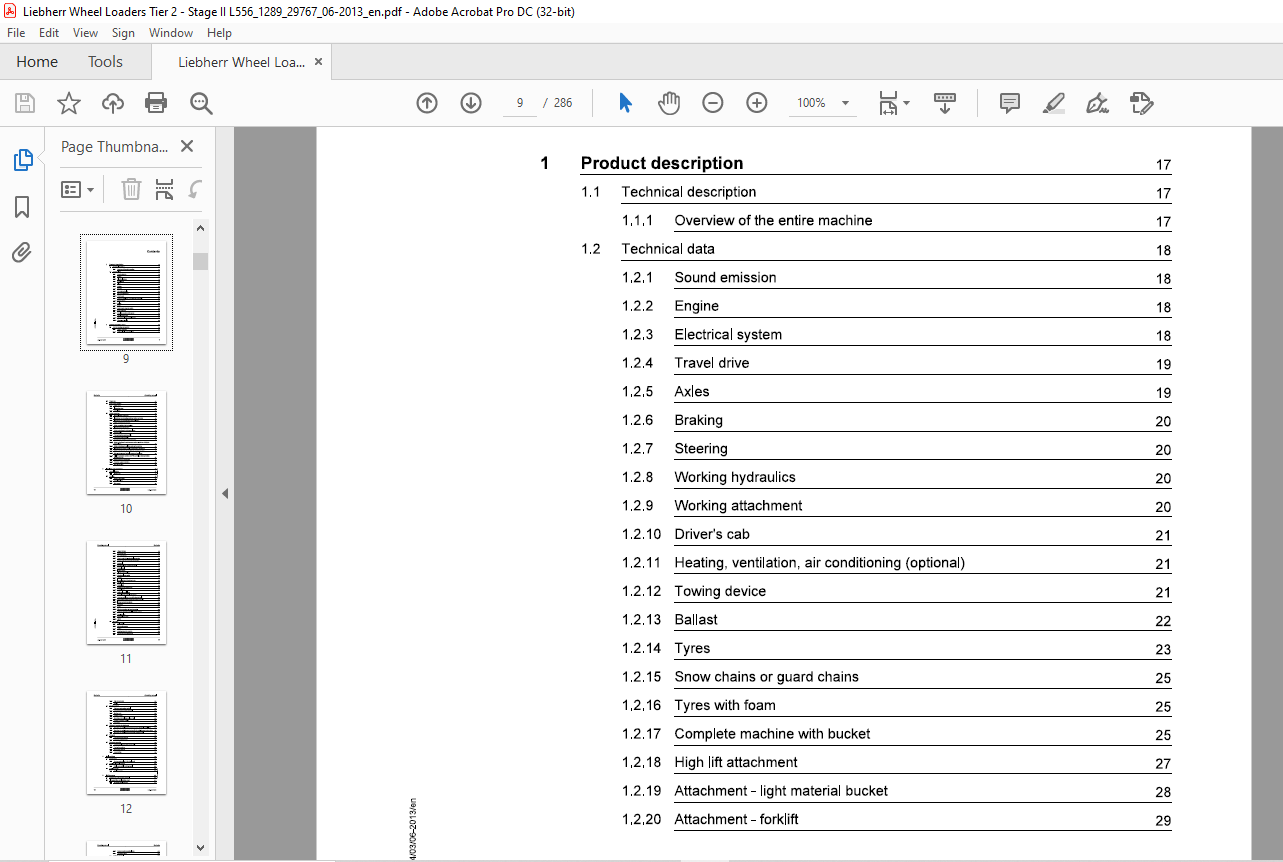Click the page number input field
Screen dimensions: 1283x862
click(x=521, y=103)
